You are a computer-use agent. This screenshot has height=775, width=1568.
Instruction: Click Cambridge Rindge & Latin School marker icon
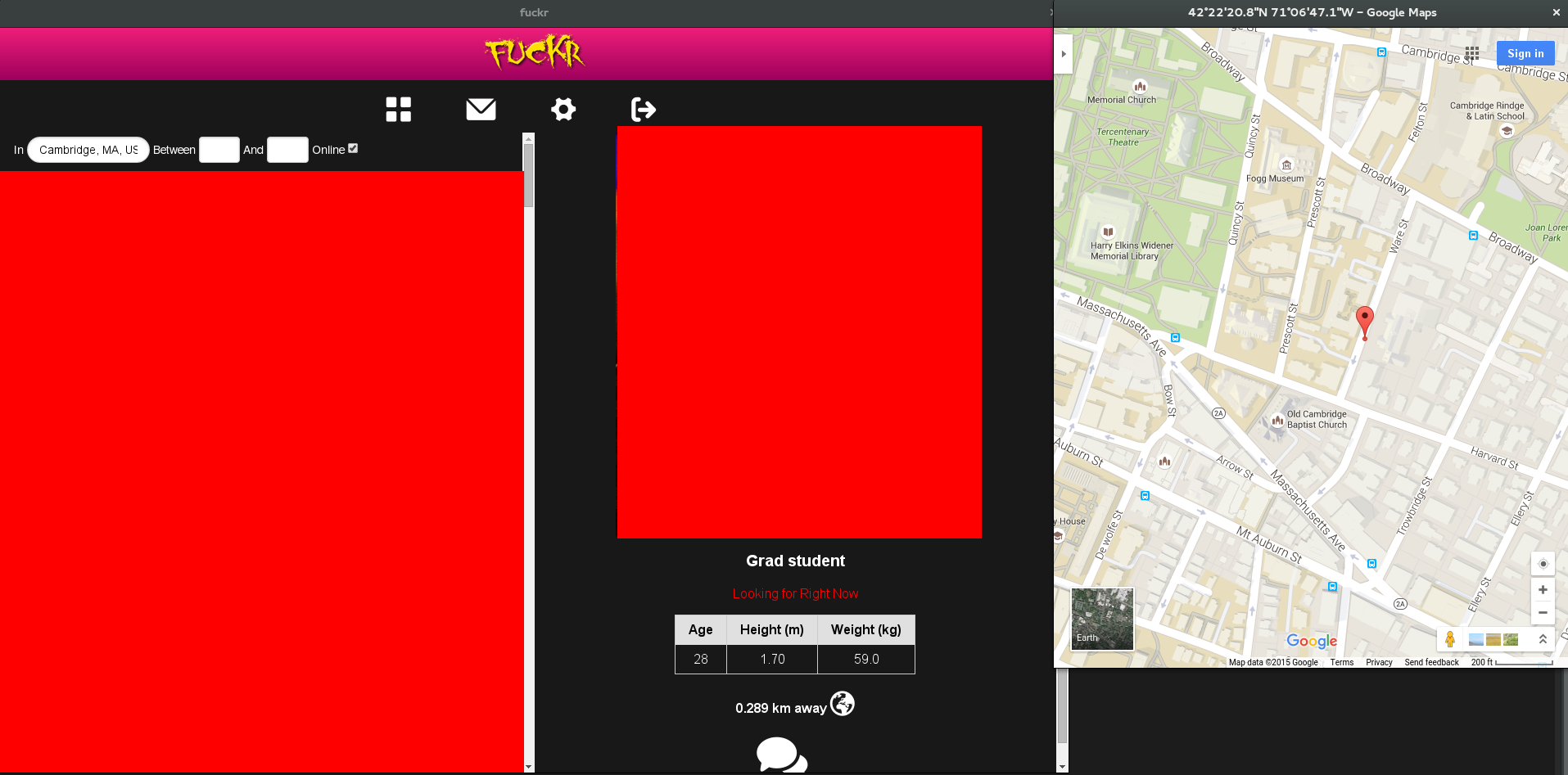[x=1507, y=130]
